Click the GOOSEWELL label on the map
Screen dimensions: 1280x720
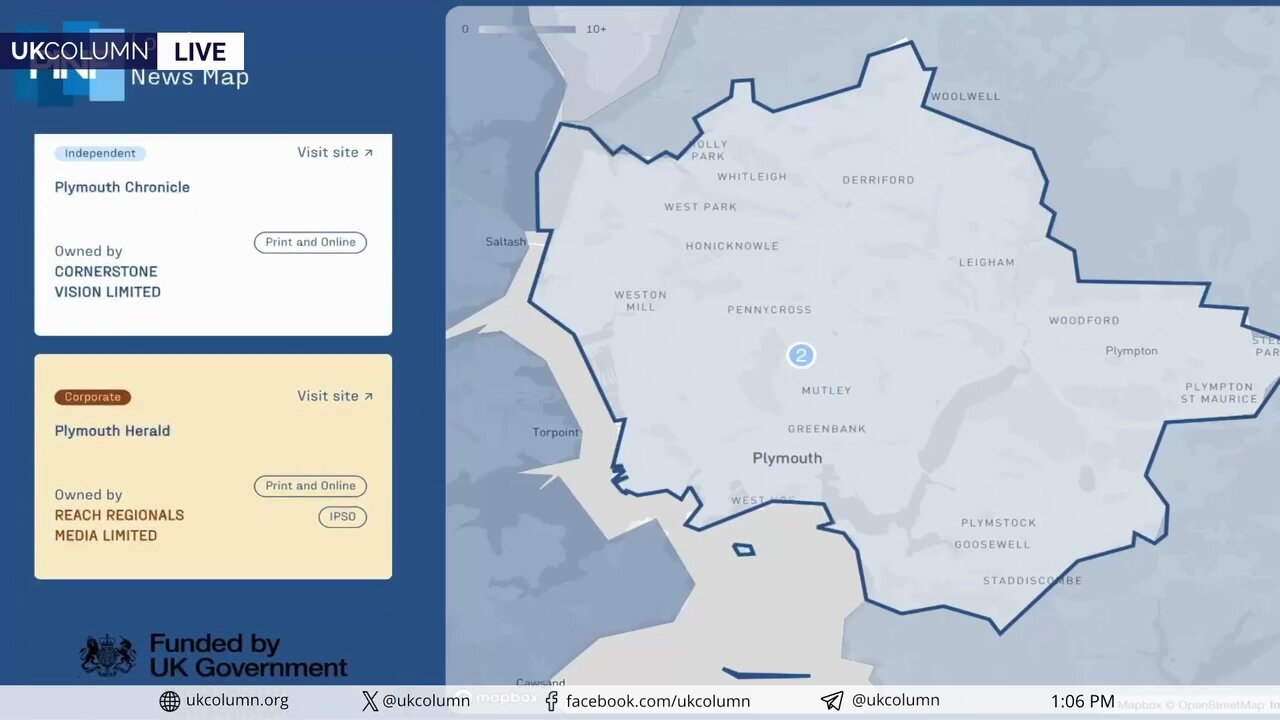point(992,545)
